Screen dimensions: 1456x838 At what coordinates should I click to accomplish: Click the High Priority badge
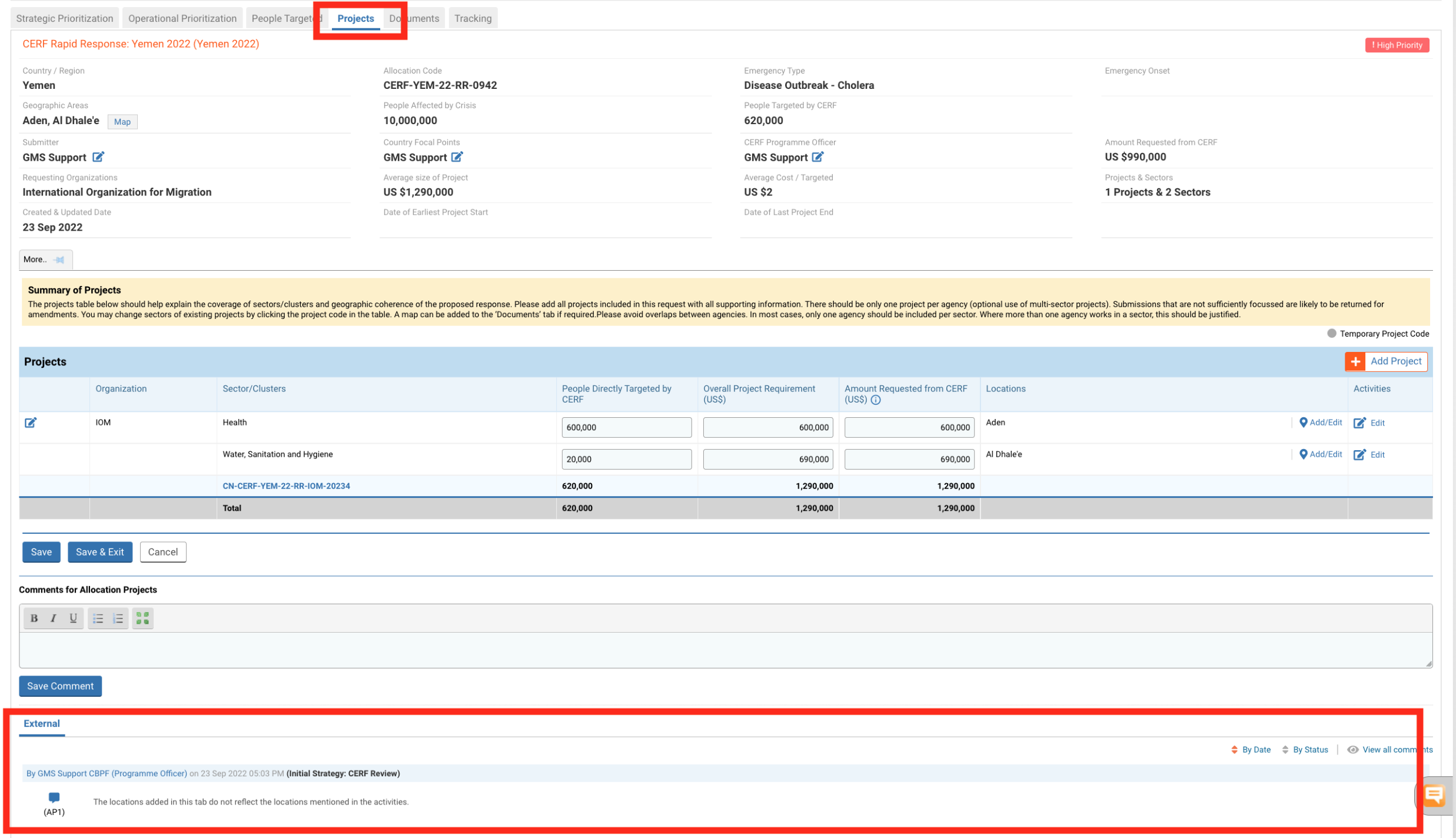coord(1397,45)
